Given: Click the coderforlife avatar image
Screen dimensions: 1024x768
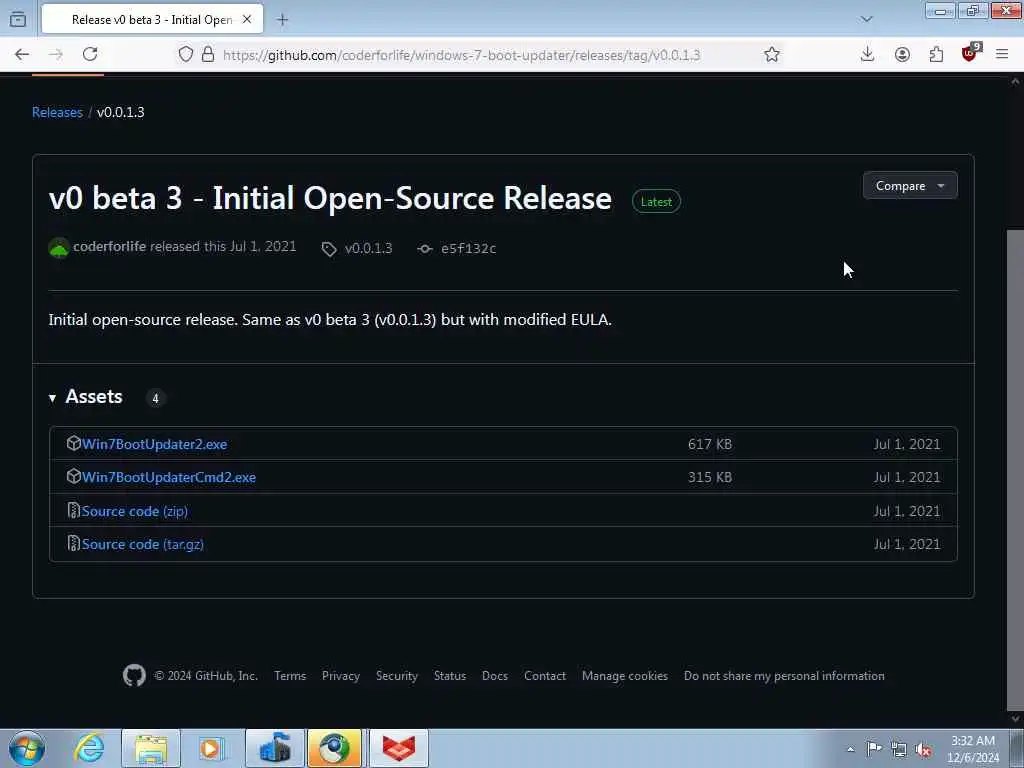Looking at the screenshot, I should (x=59, y=248).
